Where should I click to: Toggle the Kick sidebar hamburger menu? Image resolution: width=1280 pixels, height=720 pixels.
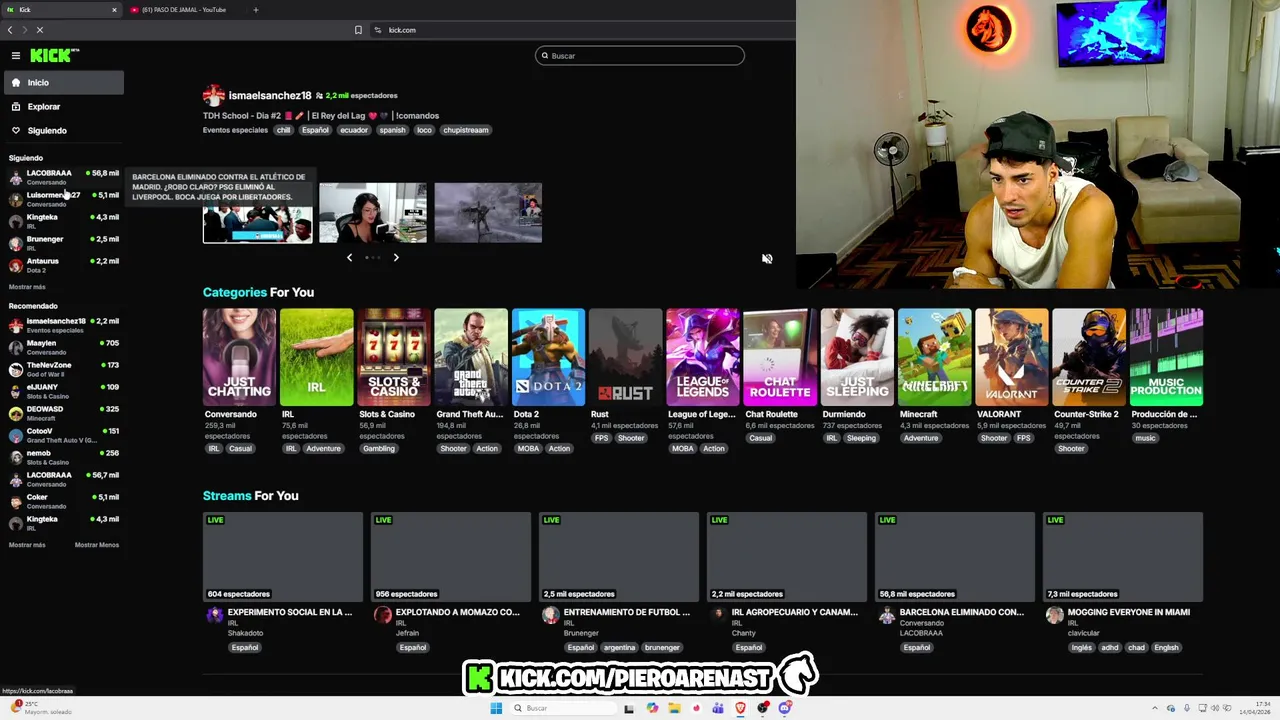click(16, 56)
